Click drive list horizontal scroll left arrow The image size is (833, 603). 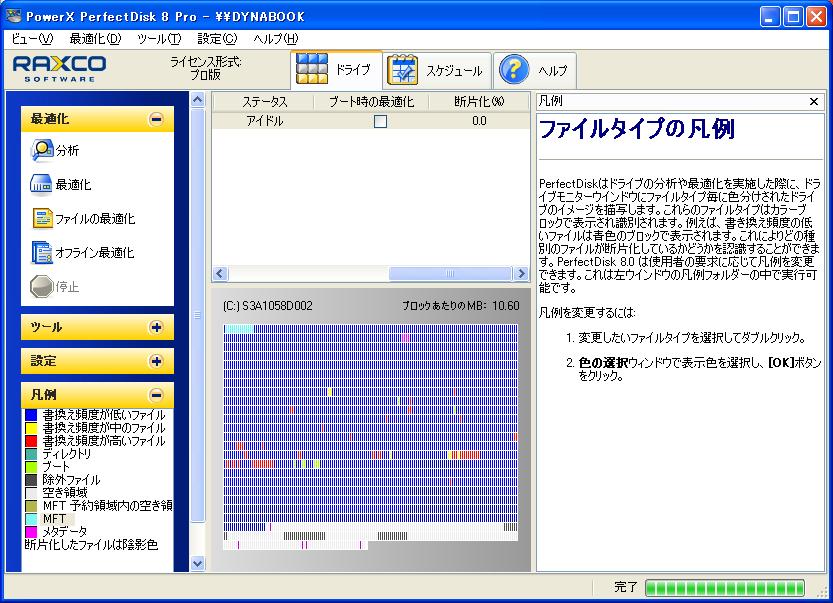(x=220, y=274)
